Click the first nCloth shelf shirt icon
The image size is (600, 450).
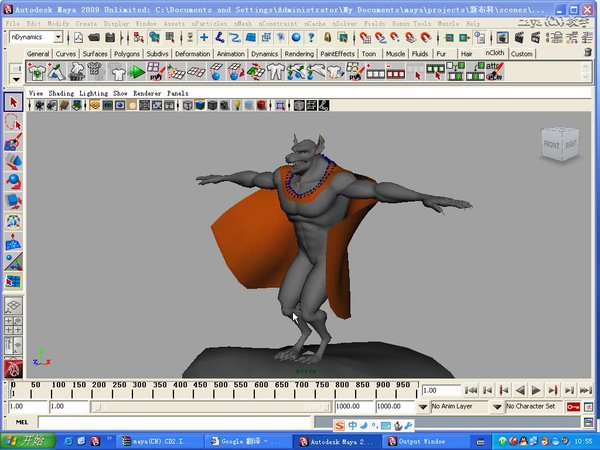click(37, 72)
